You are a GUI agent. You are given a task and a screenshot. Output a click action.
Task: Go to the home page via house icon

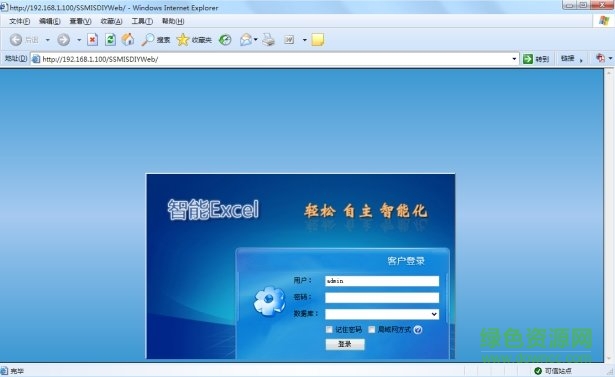(128, 39)
